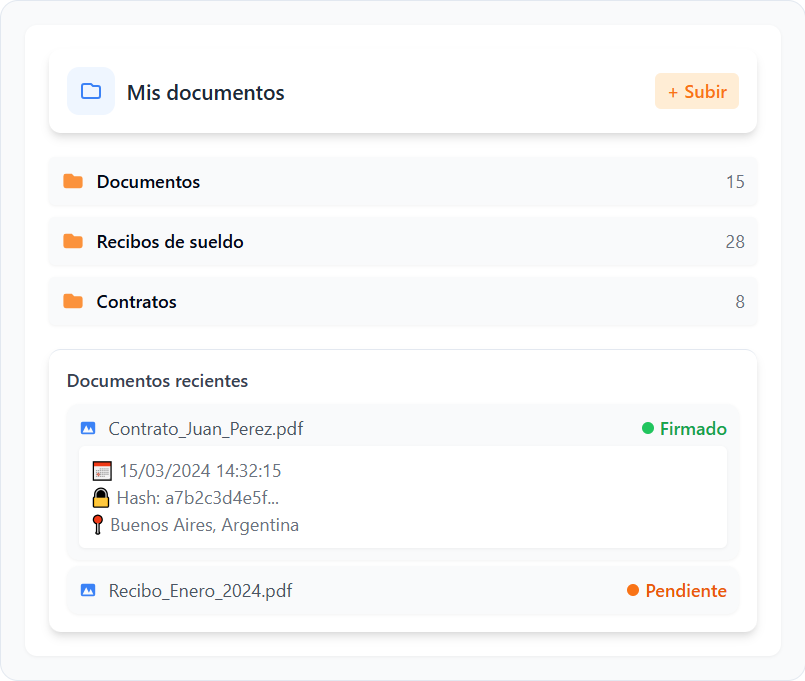
Task: Open the Recibos de sueldo folder
Action: [170, 242]
